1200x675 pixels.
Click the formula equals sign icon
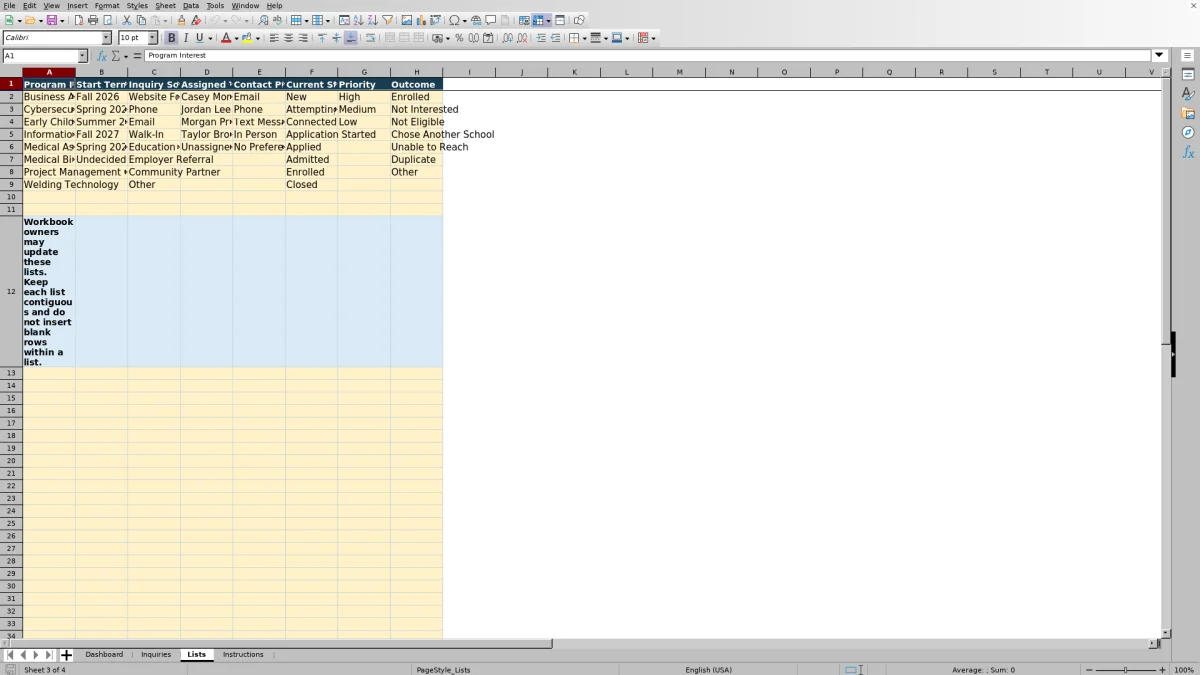[137, 56]
